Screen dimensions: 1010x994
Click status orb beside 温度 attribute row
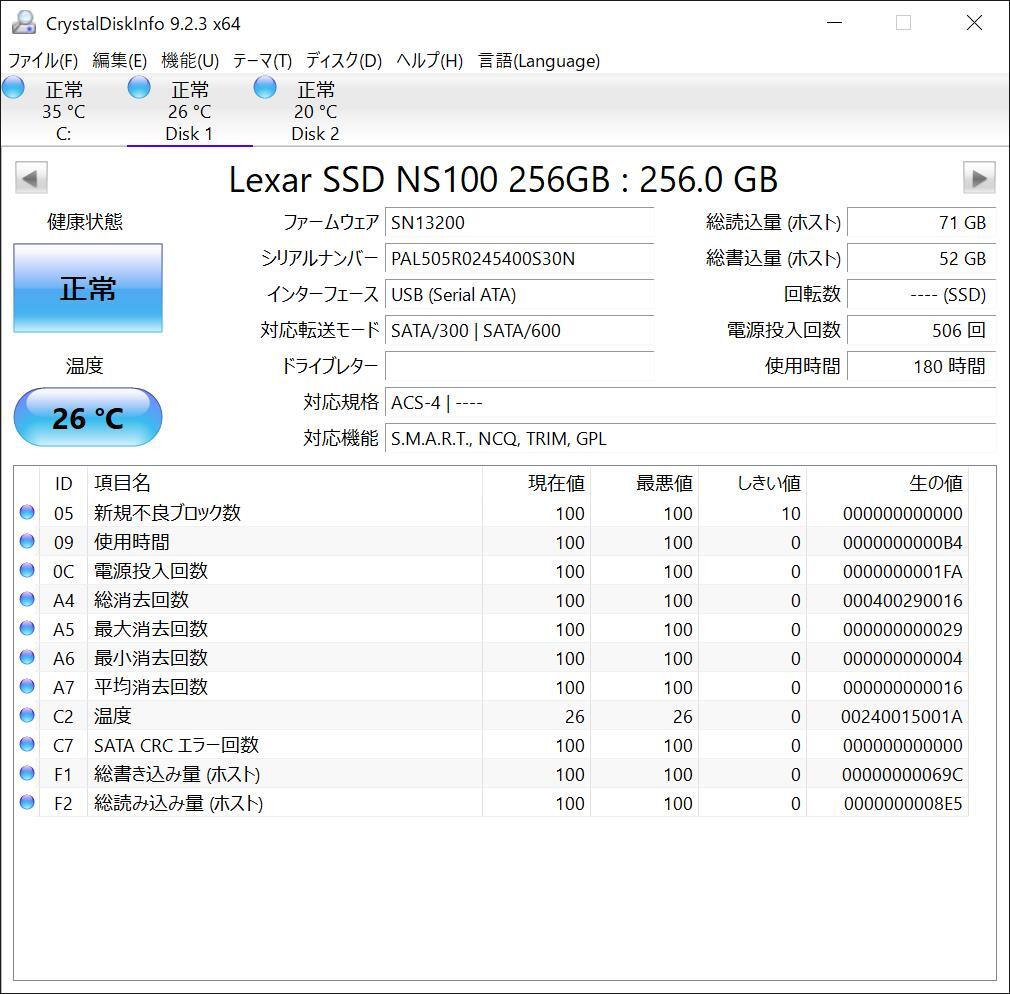[x=27, y=716]
